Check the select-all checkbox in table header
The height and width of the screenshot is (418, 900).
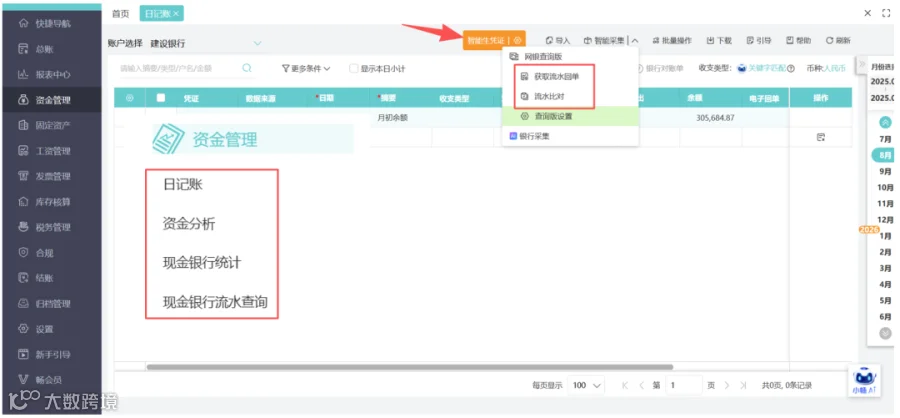click(x=161, y=98)
